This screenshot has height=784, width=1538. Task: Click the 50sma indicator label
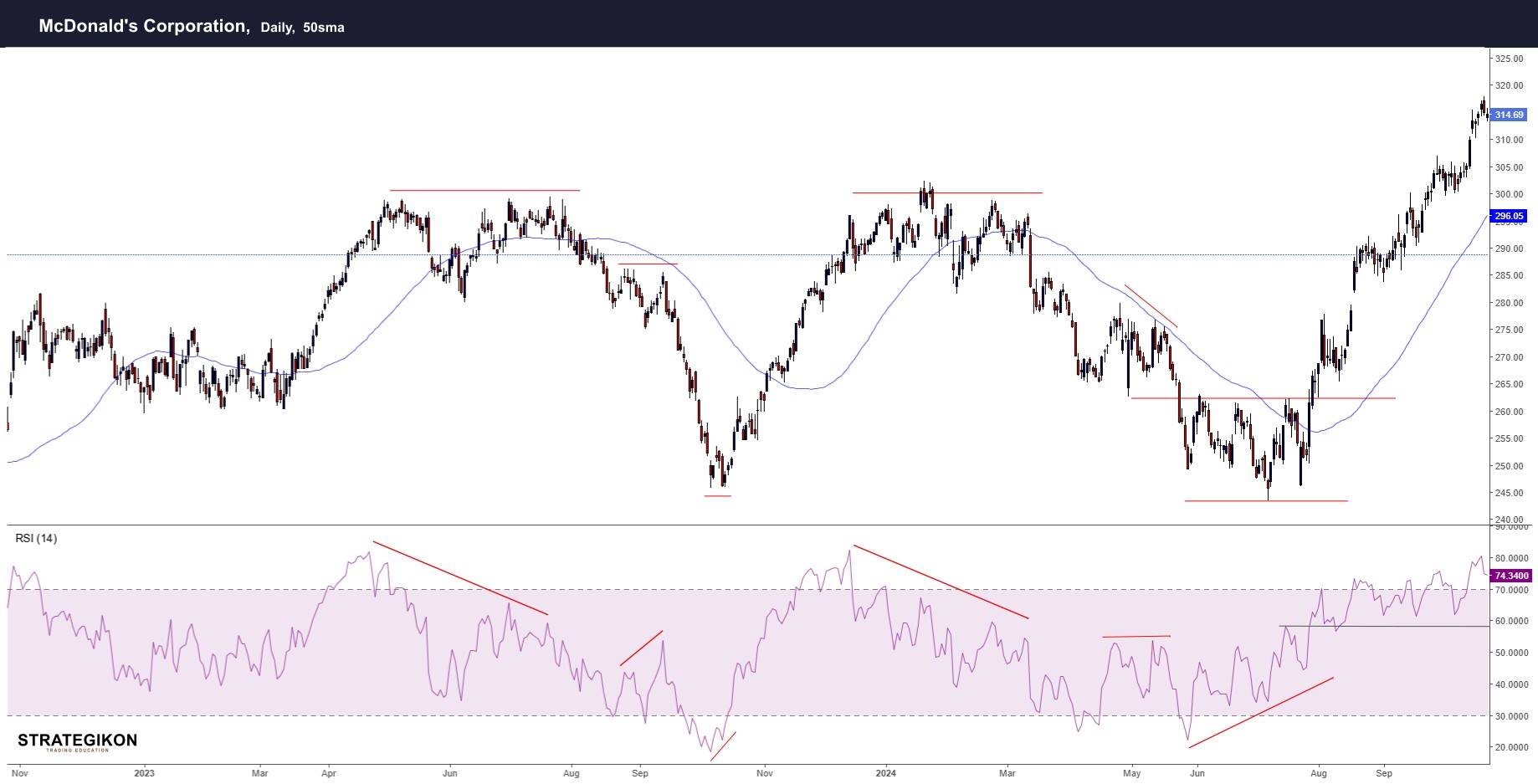324,28
